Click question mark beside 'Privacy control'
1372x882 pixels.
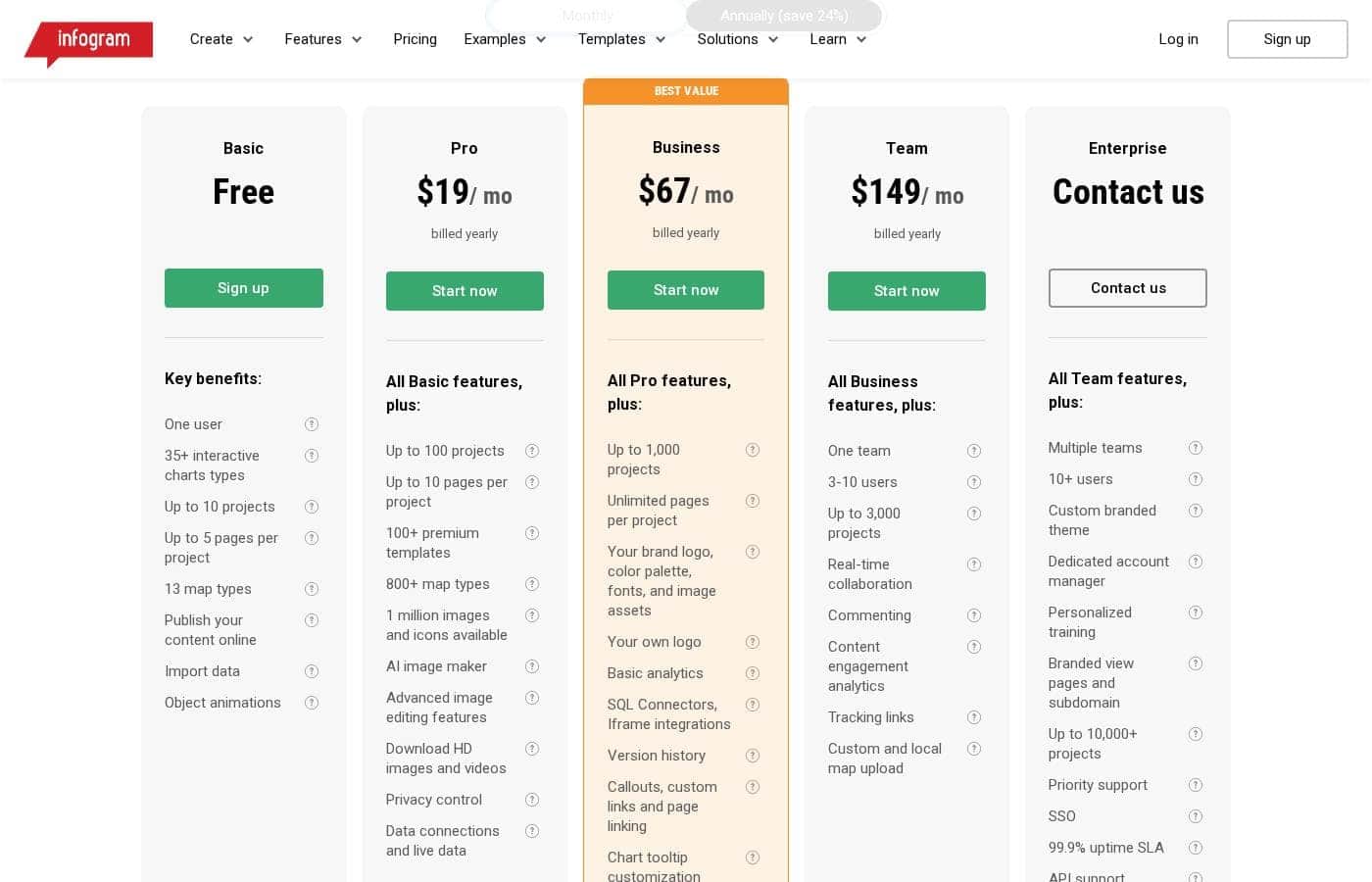(x=532, y=800)
